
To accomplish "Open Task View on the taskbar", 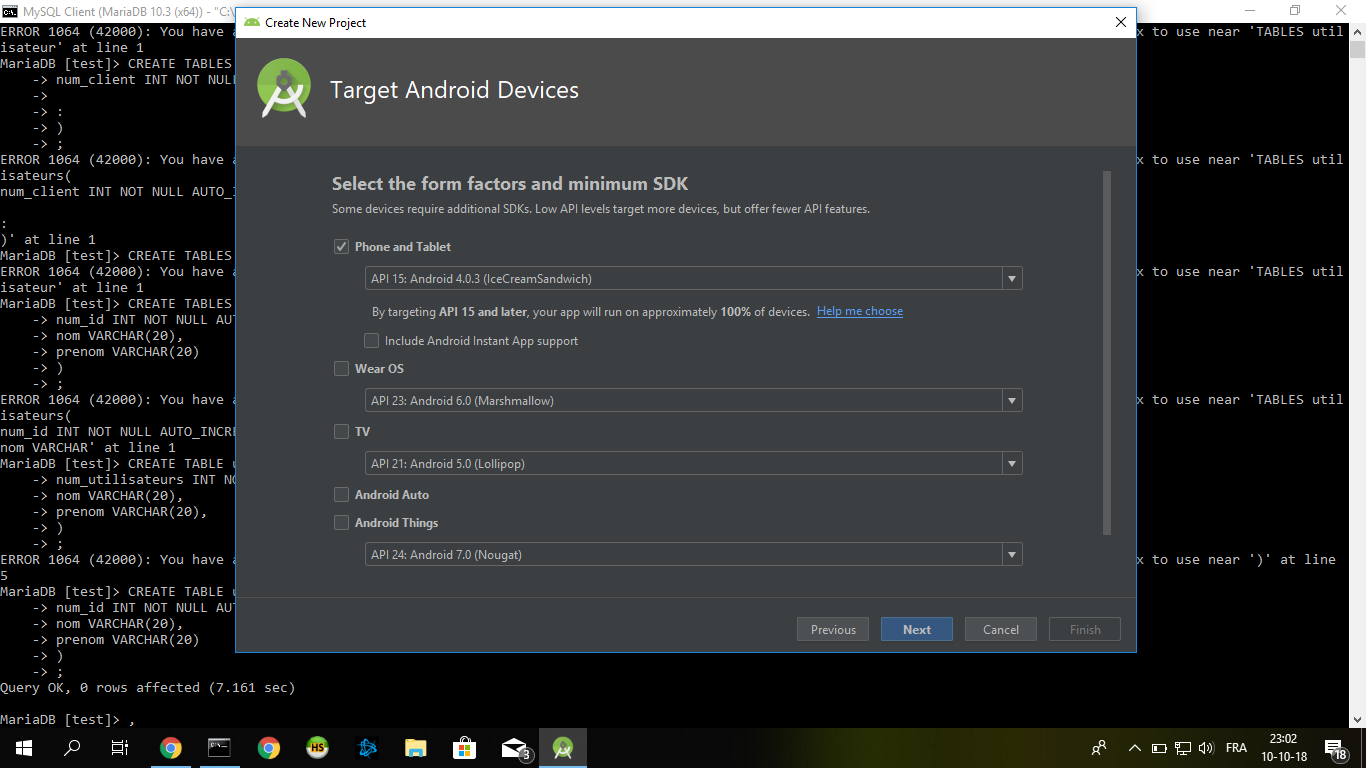I will point(120,748).
